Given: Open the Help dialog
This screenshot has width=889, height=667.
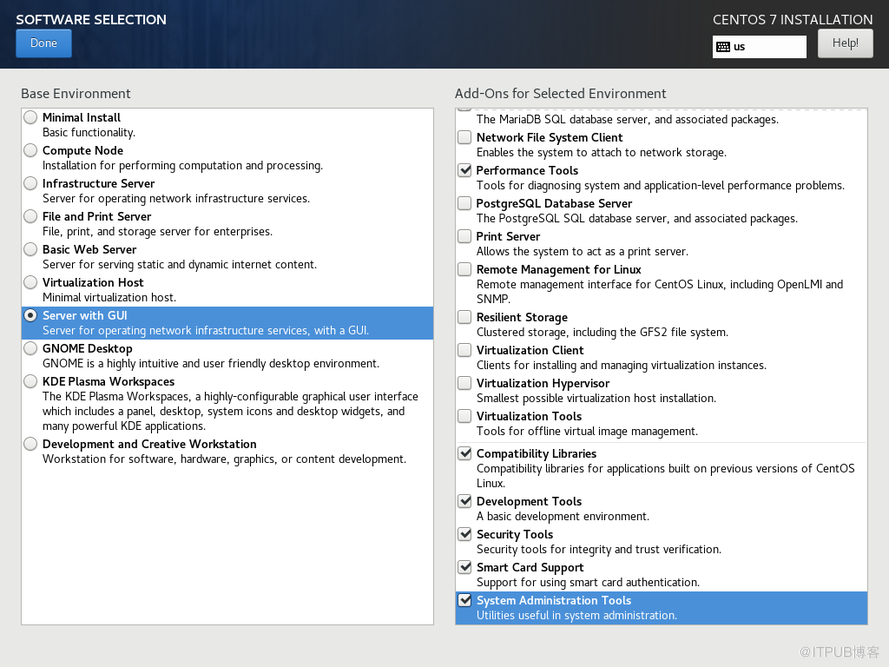Looking at the screenshot, I should (844, 43).
